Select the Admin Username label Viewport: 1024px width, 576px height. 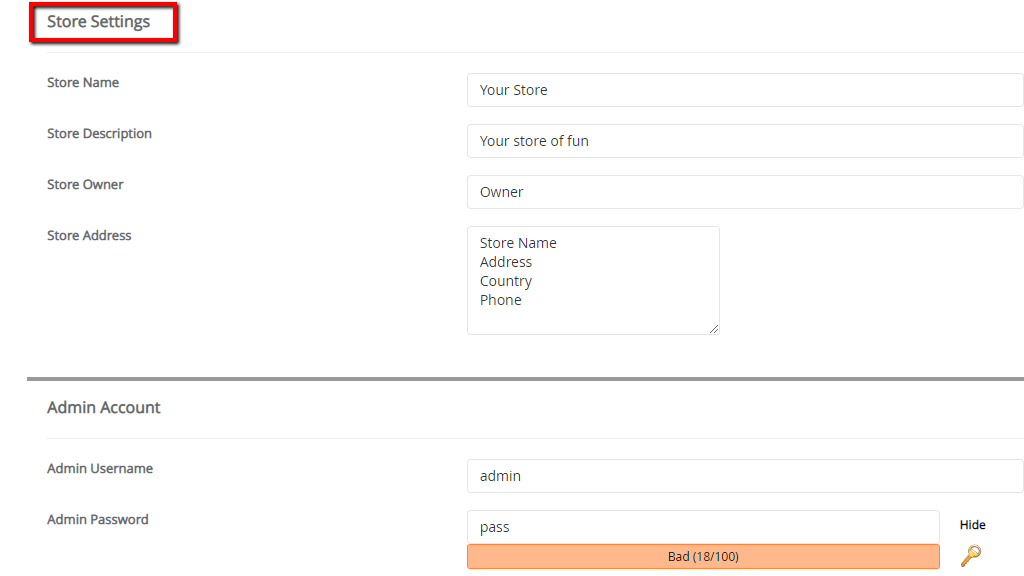(100, 468)
